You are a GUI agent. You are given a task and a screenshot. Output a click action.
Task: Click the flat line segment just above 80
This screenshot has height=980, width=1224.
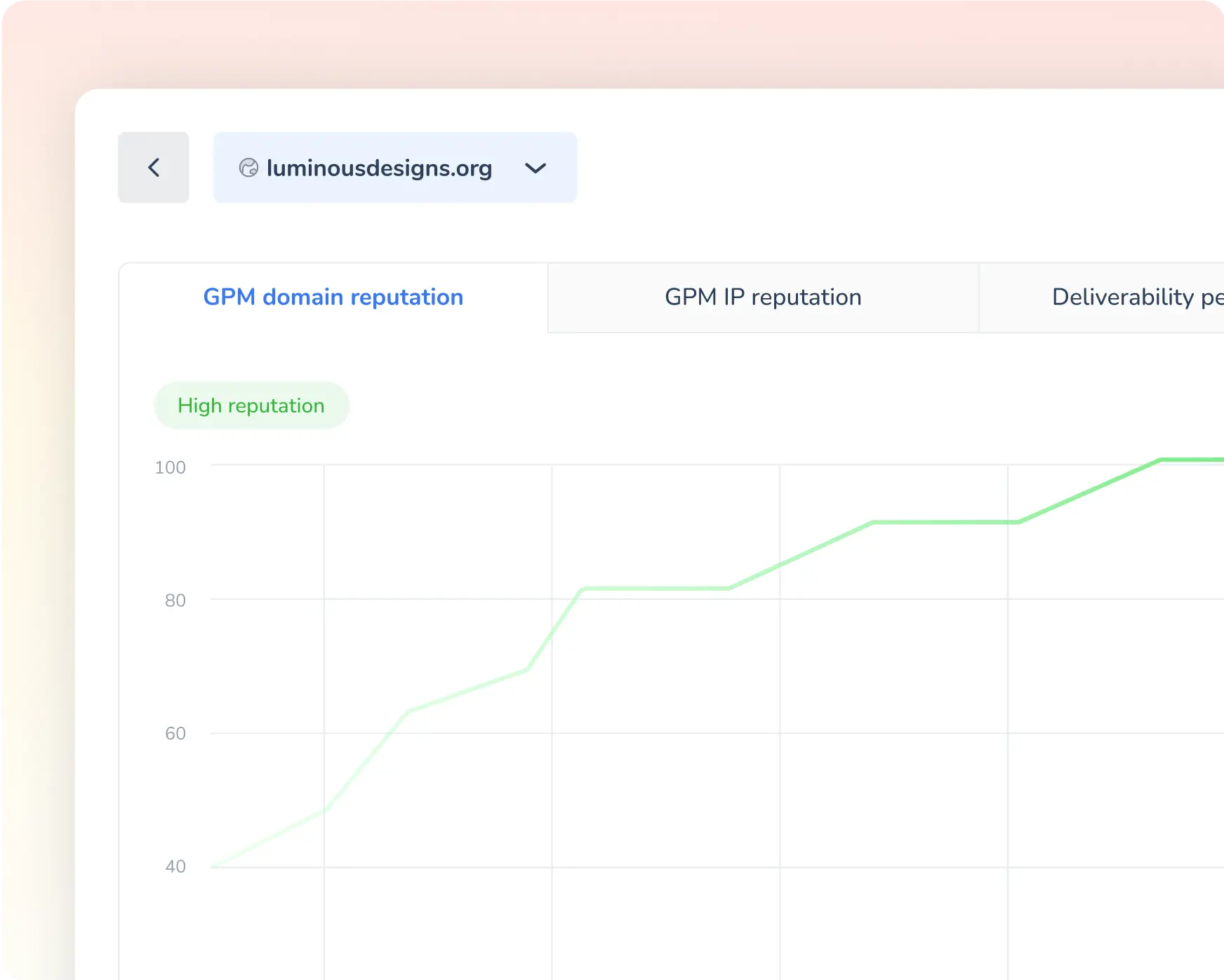click(656, 589)
